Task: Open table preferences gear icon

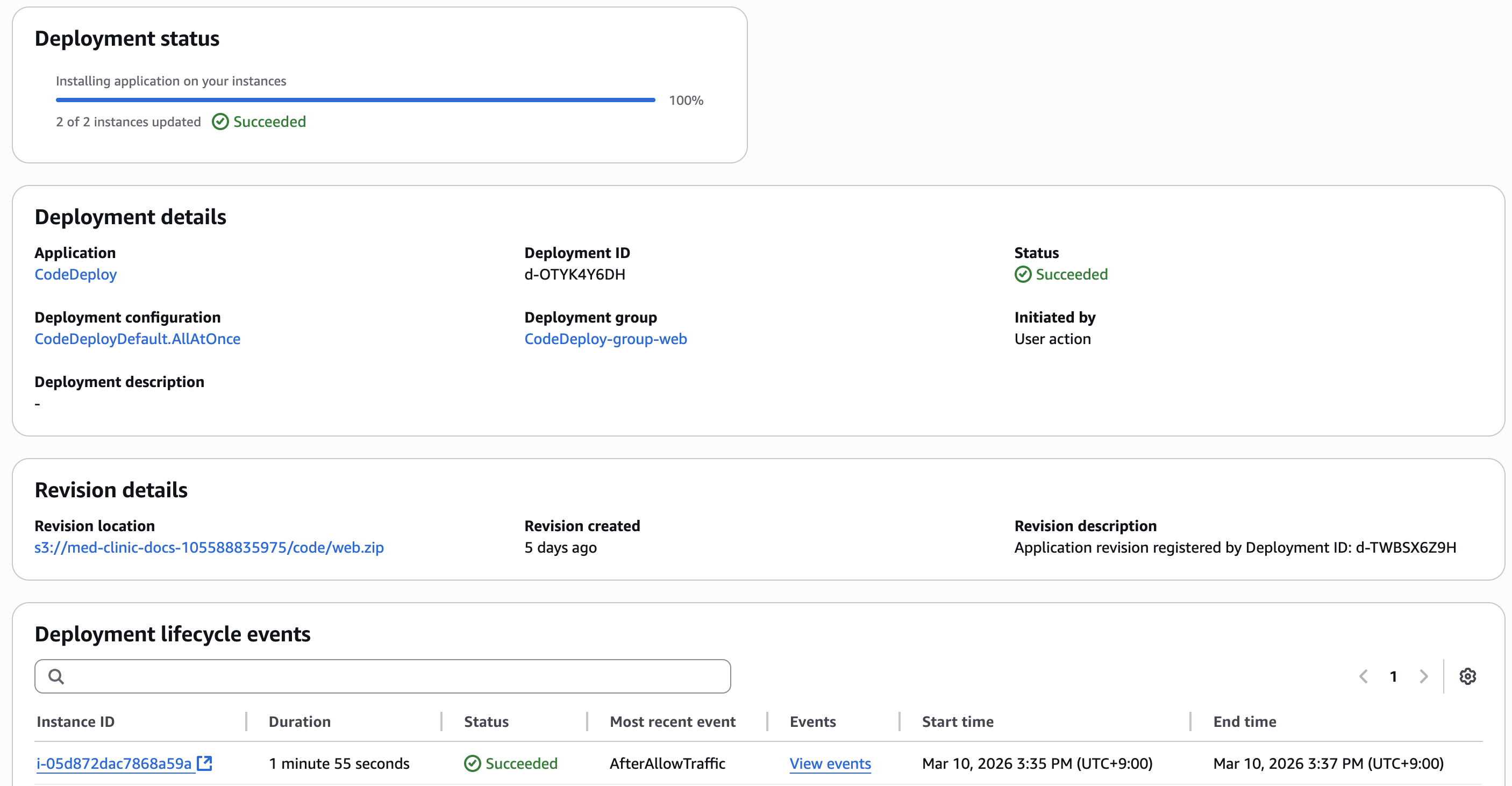Action: pos(1467,676)
